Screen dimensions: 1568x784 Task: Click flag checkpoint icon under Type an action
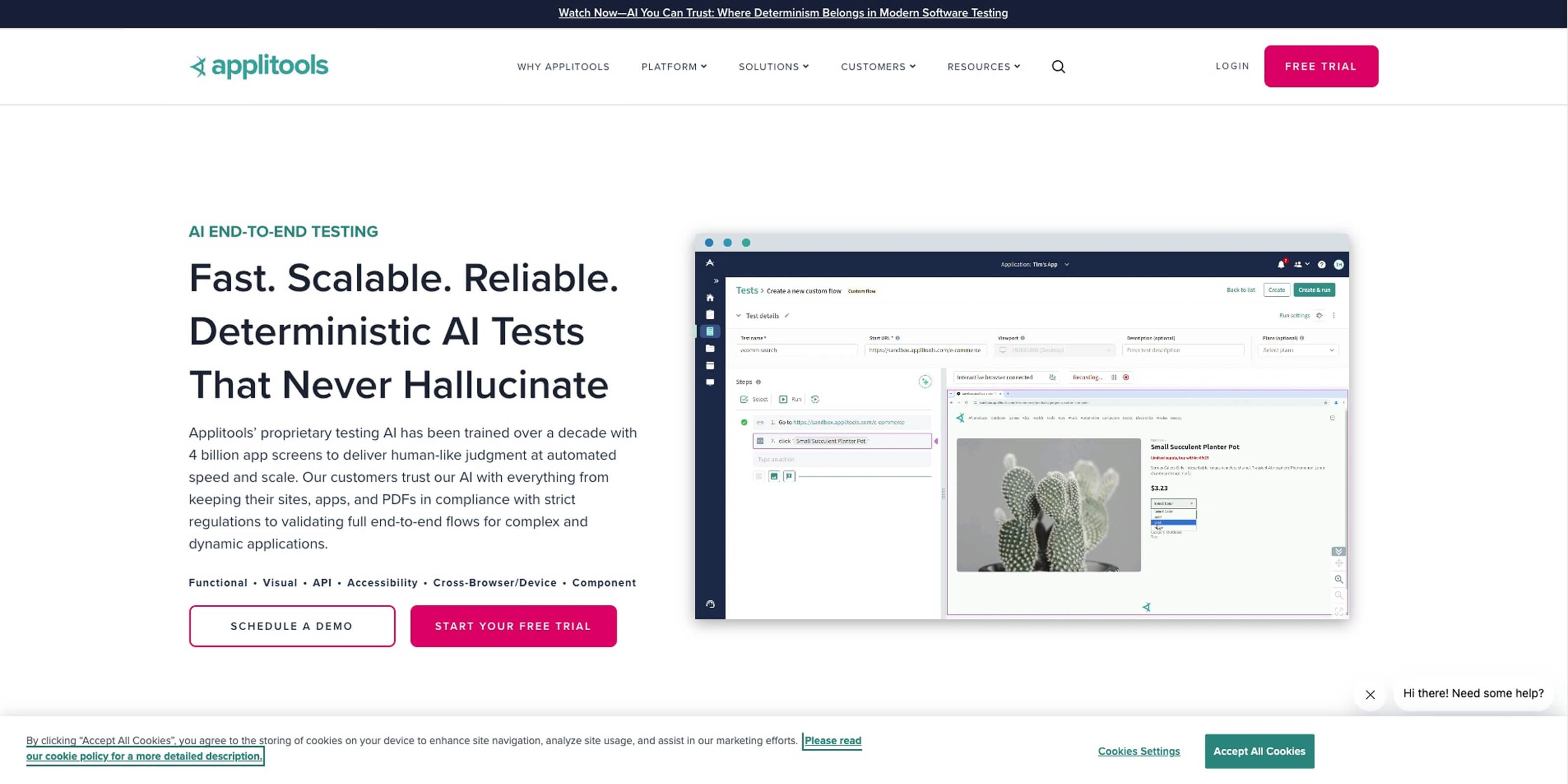pyautogui.click(x=789, y=476)
